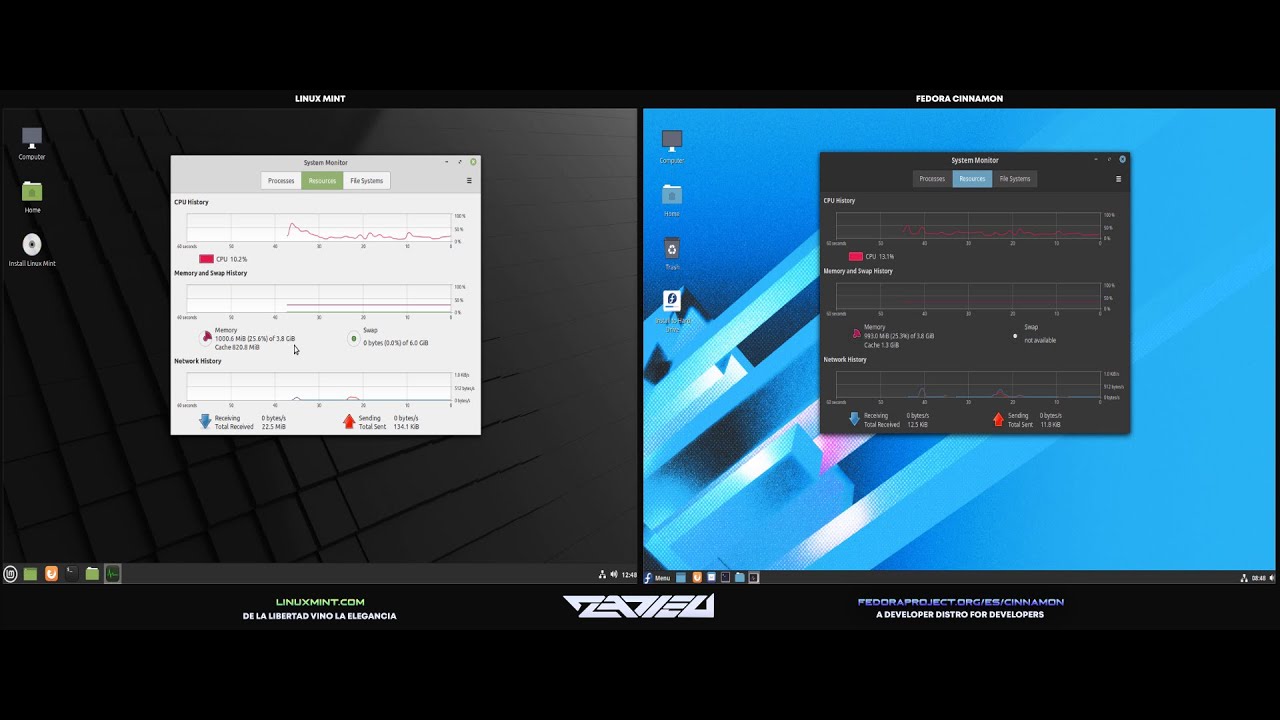Click Memory pie color picker in Mint monitor

point(207,338)
